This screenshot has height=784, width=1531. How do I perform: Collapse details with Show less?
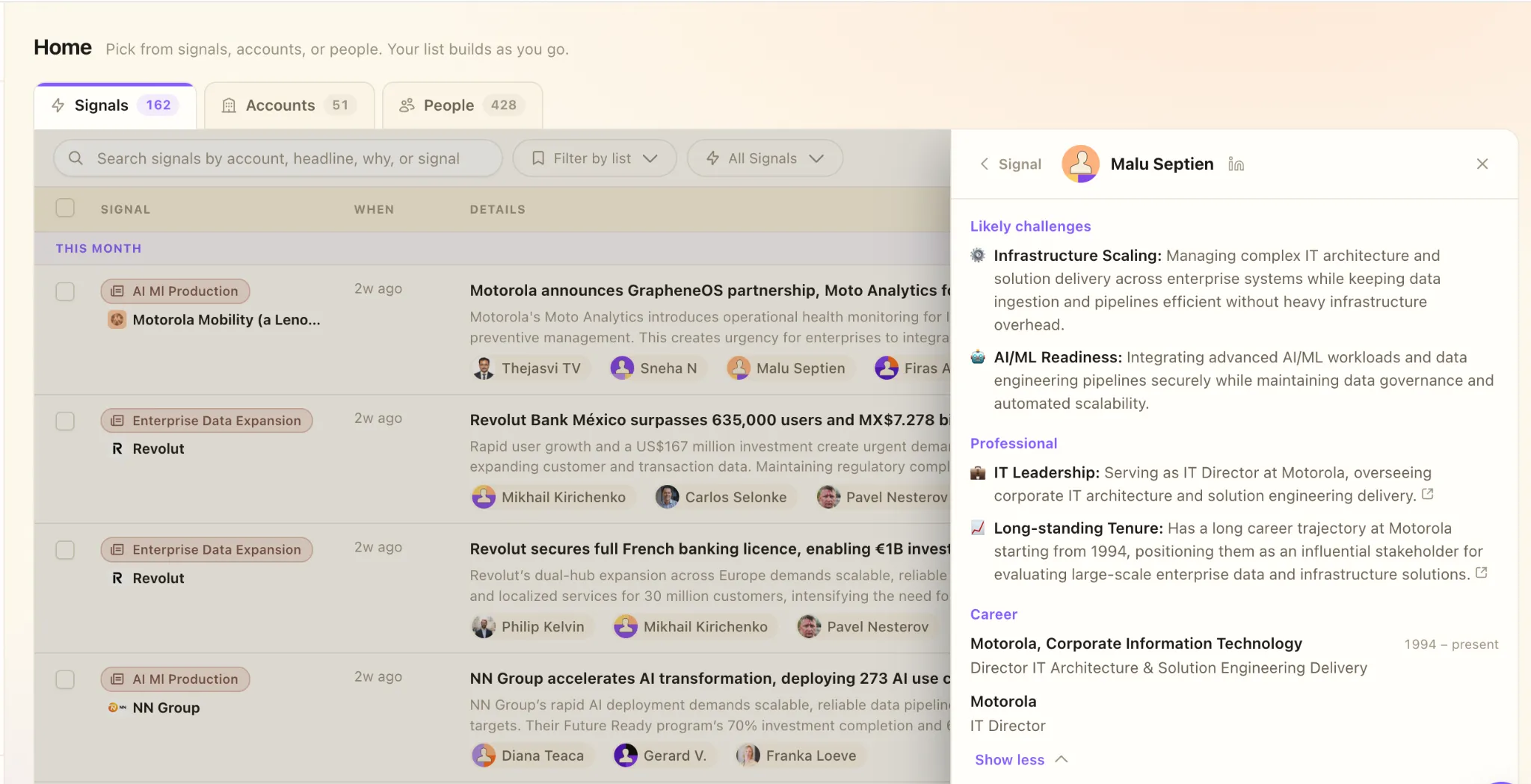[x=1021, y=759]
